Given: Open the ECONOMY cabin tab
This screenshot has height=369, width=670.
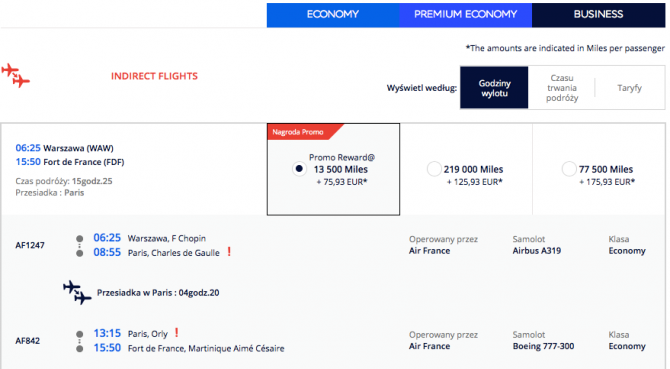Looking at the screenshot, I should coord(333,15).
